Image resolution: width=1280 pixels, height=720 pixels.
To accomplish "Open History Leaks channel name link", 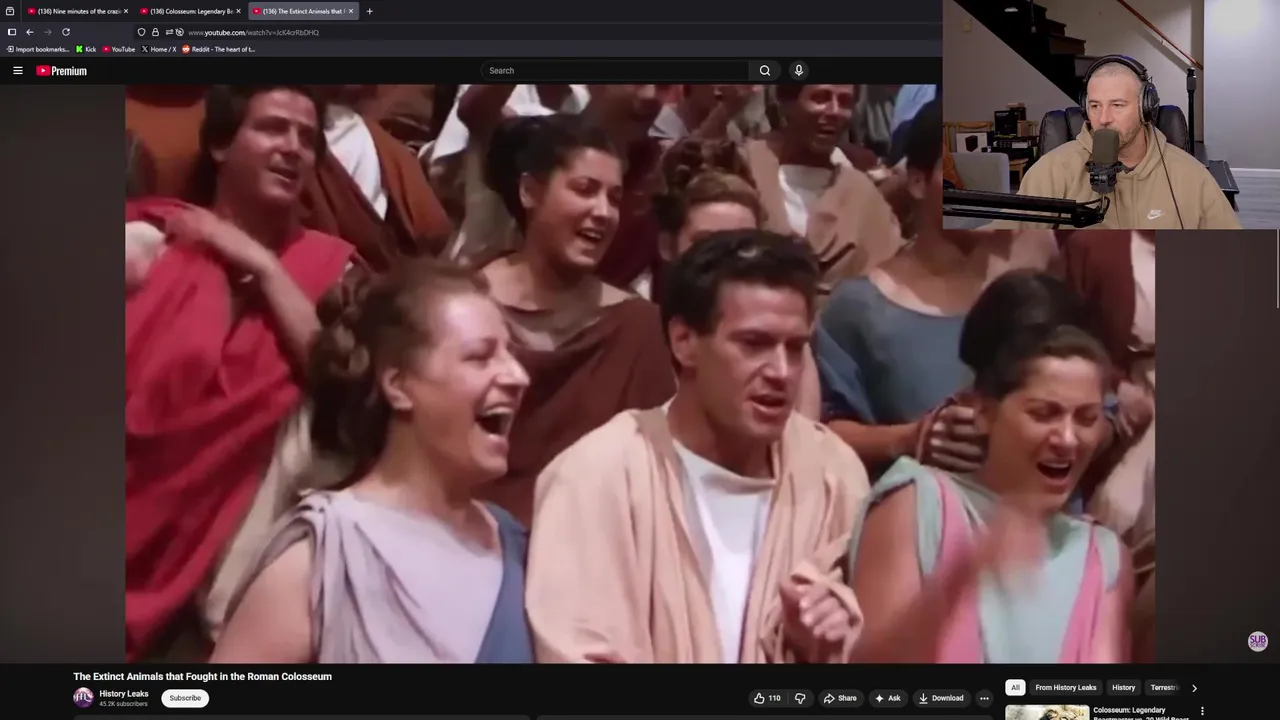I will tap(124, 694).
